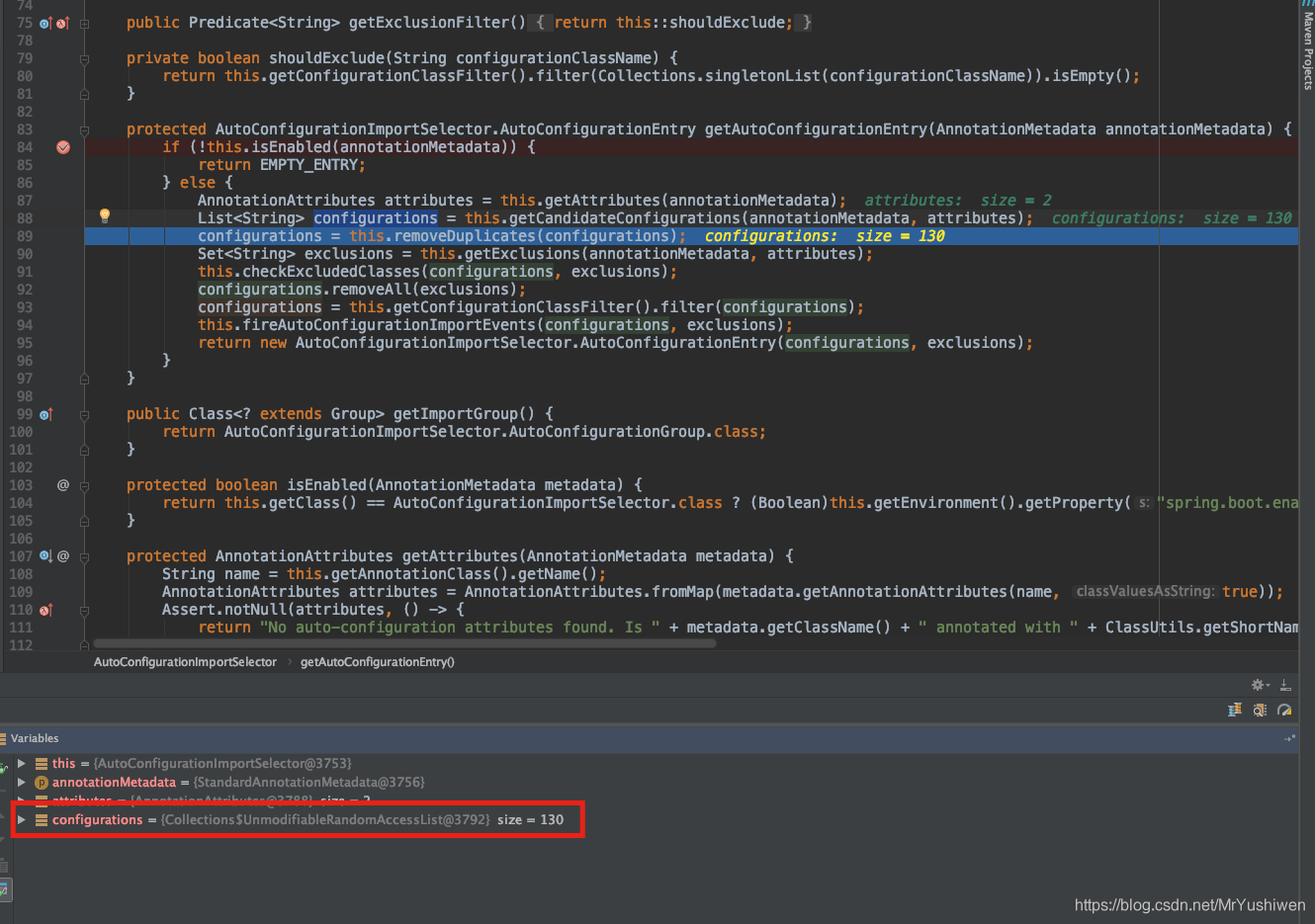
Task: Expand the configurations variable node
Action: tap(22, 819)
